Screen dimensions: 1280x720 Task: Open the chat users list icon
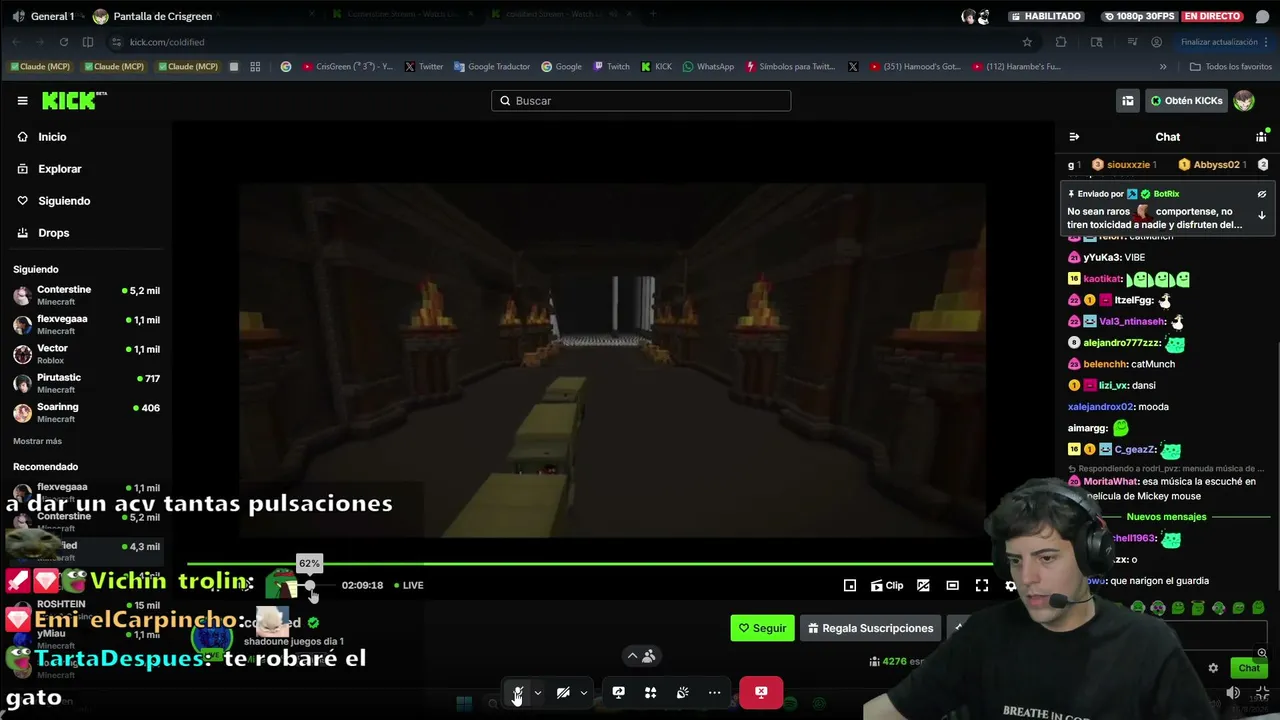tap(1261, 137)
